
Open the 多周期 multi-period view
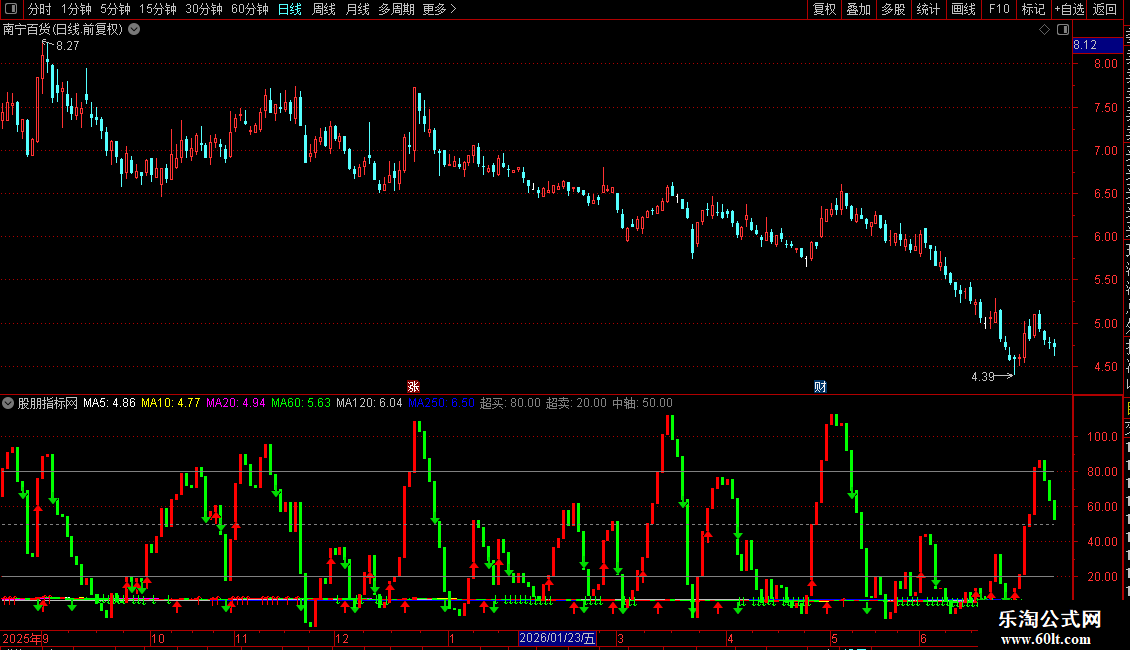(396, 9)
